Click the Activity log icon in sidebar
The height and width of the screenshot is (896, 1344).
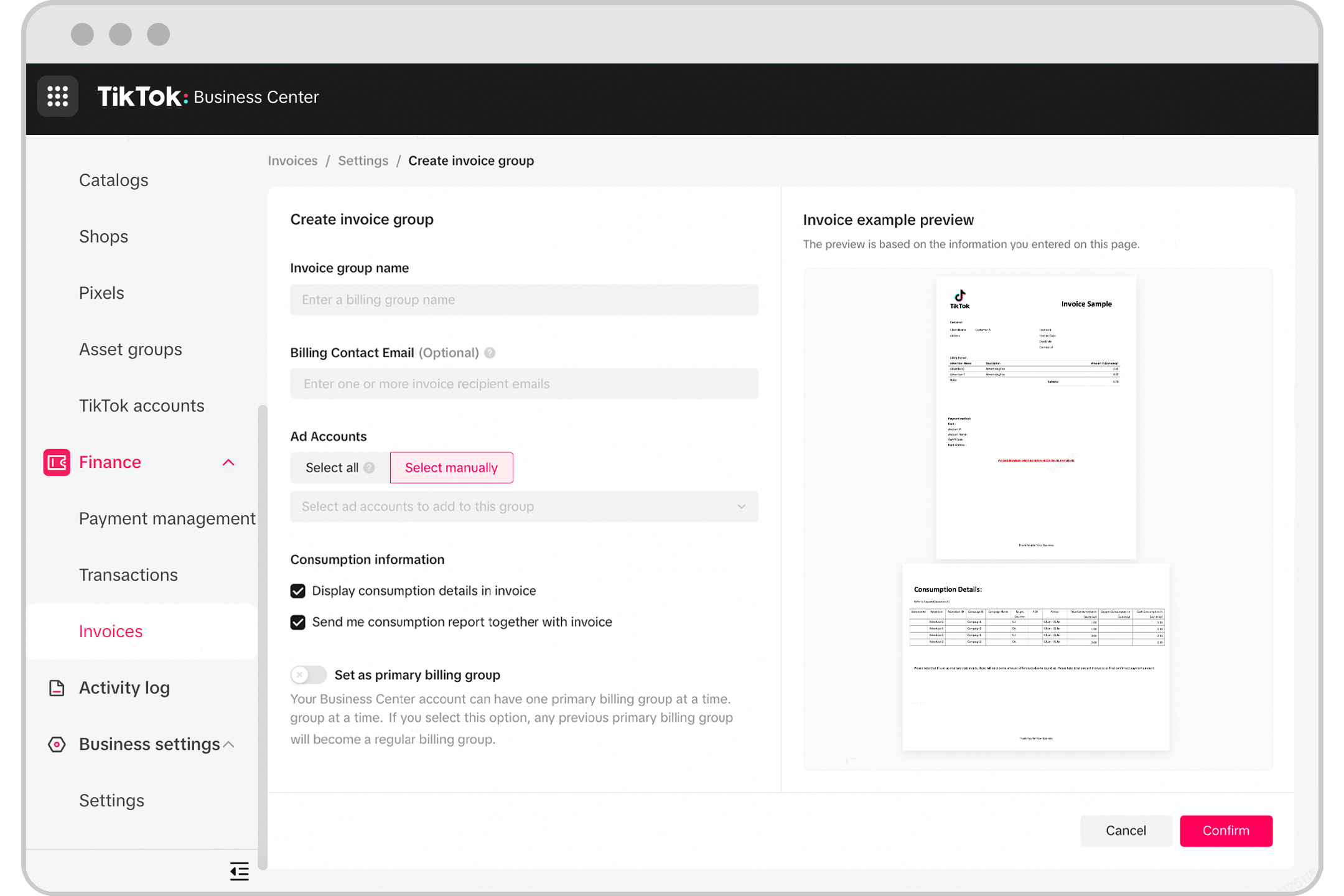[56, 688]
